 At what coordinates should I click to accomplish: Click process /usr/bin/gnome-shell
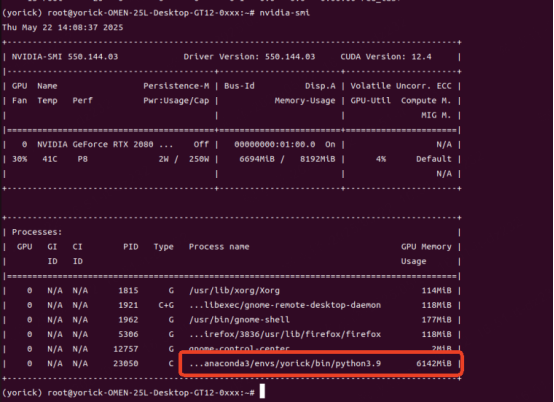click(x=239, y=320)
